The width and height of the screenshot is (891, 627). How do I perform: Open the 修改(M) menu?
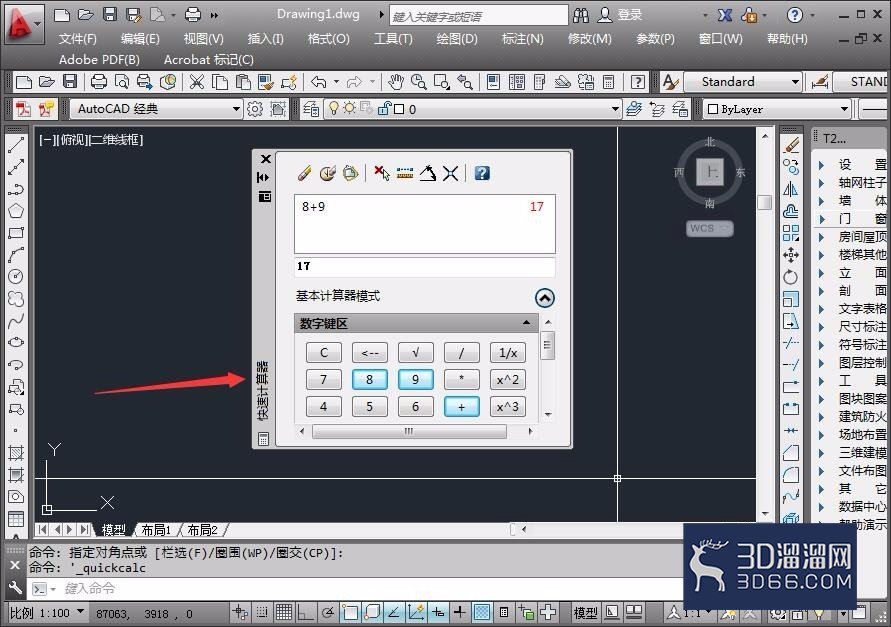tap(589, 39)
